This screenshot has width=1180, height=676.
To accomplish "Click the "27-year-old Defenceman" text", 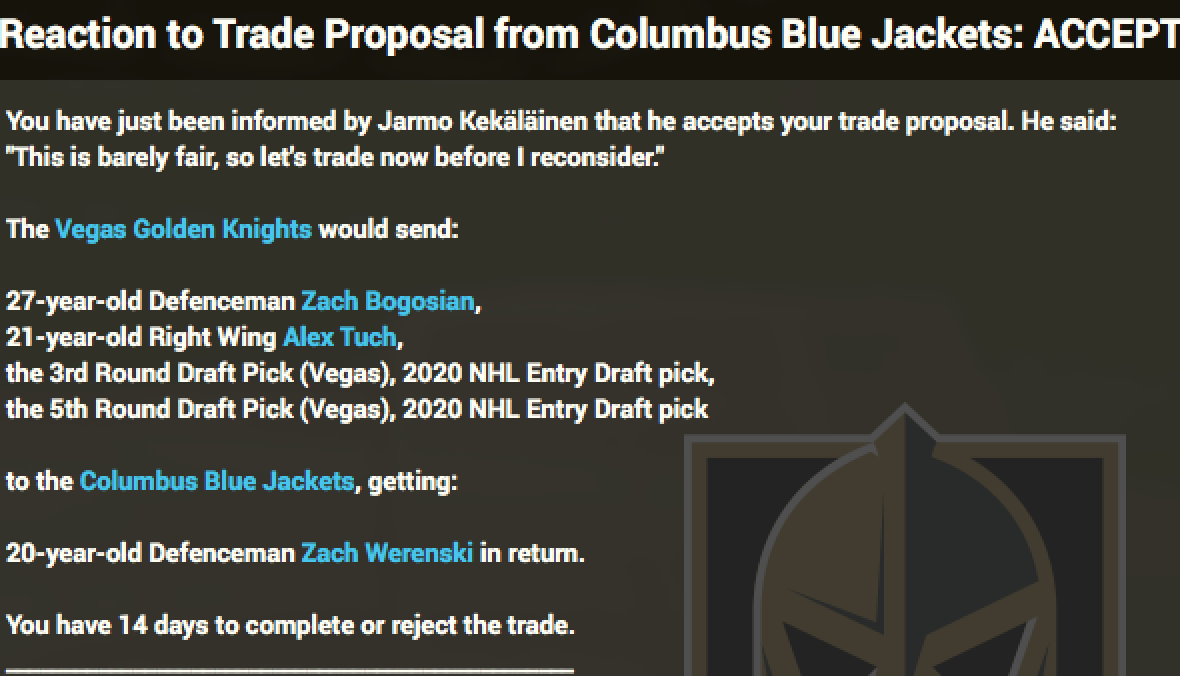I will coord(150,301).
